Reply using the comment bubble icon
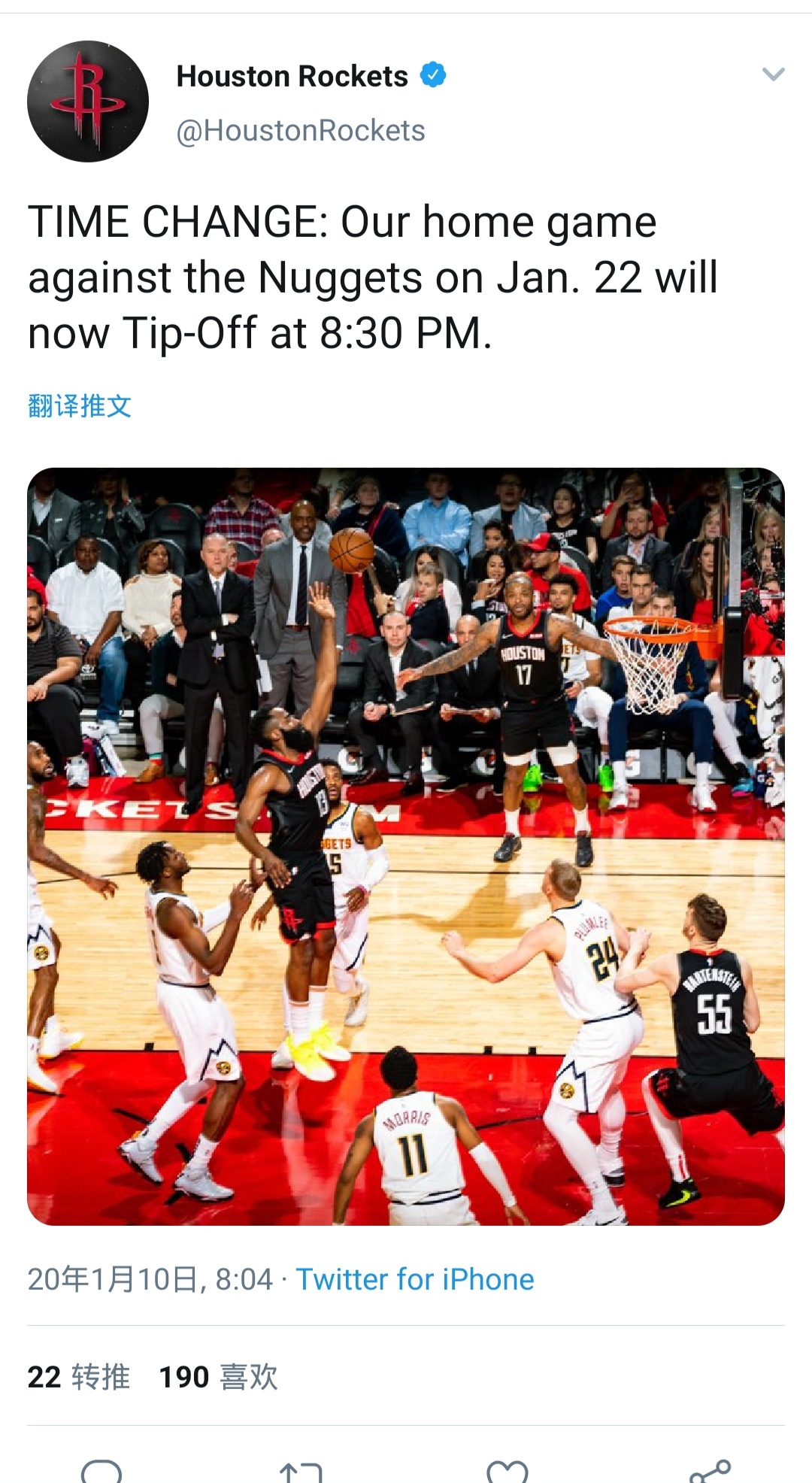Screen dimensions: 812x1483 (101, 1470)
